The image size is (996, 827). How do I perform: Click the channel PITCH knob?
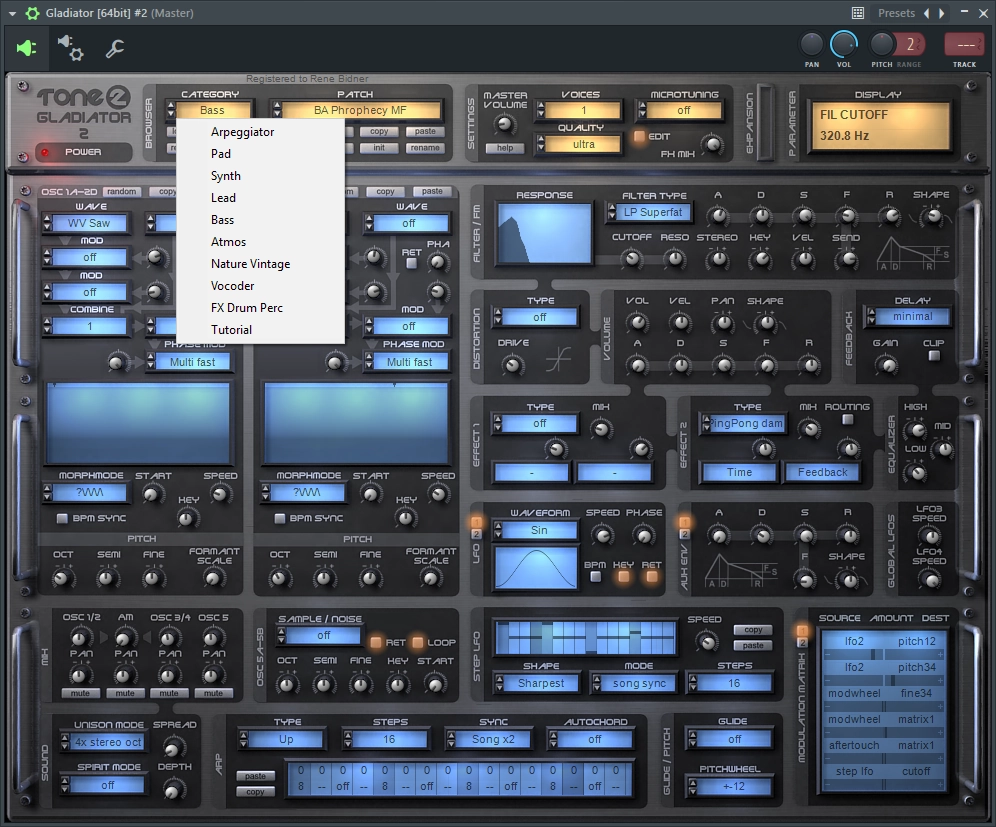tap(881, 44)
